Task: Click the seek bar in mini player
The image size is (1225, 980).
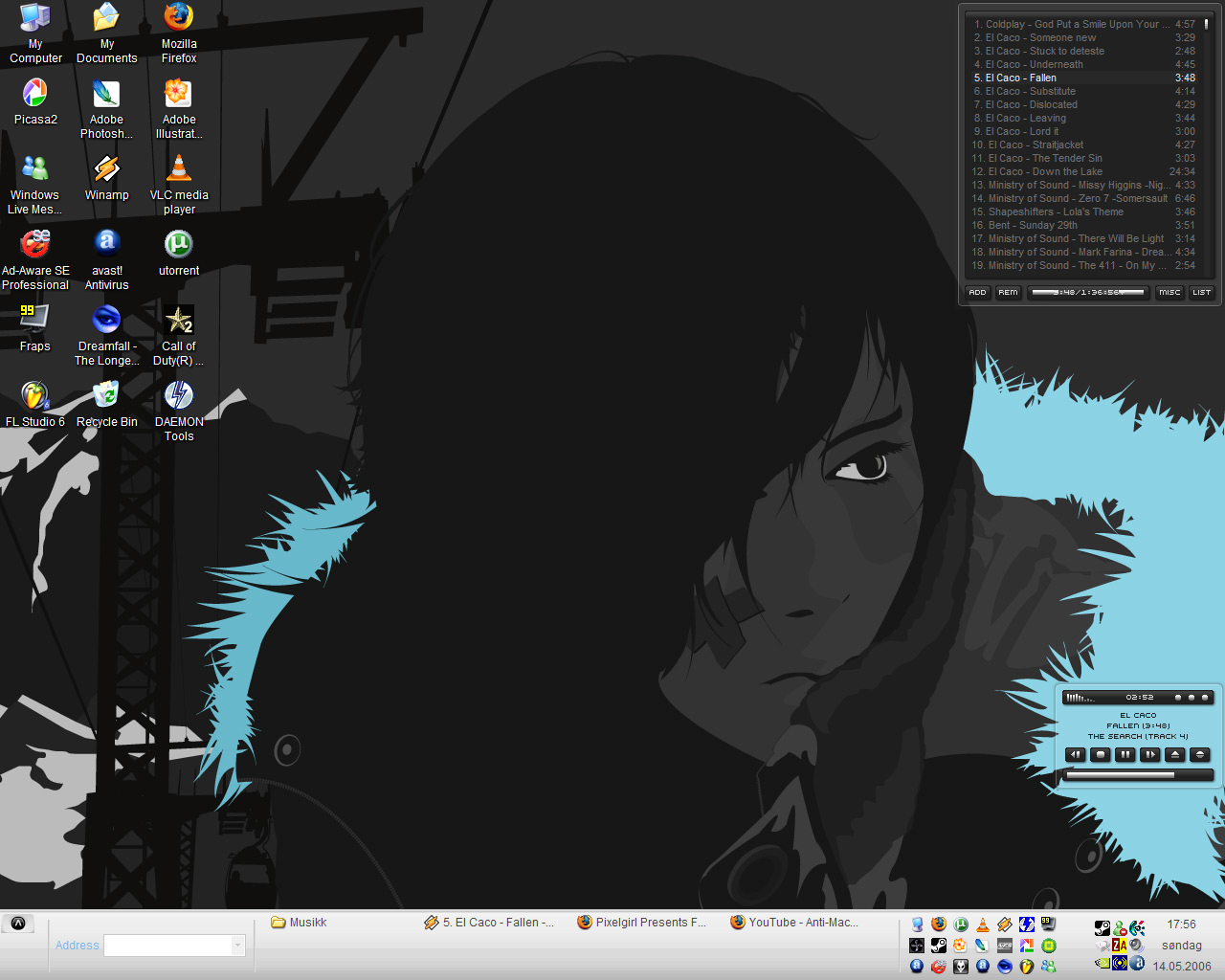Action: click(1137, 776)
